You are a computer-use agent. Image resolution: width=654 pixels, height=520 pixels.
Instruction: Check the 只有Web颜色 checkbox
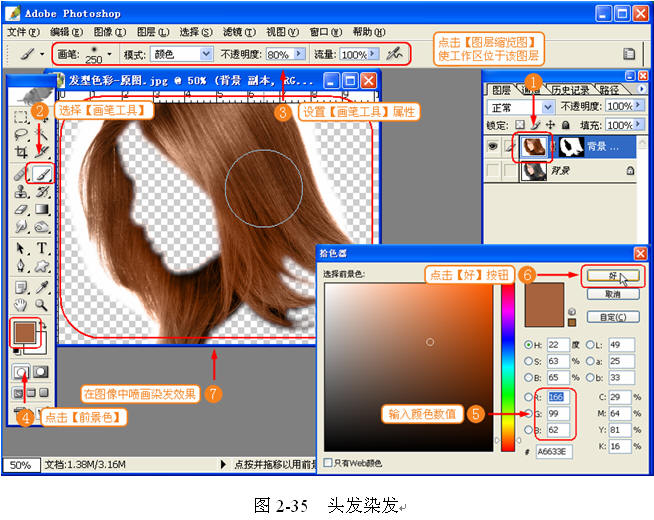(328, 462)
